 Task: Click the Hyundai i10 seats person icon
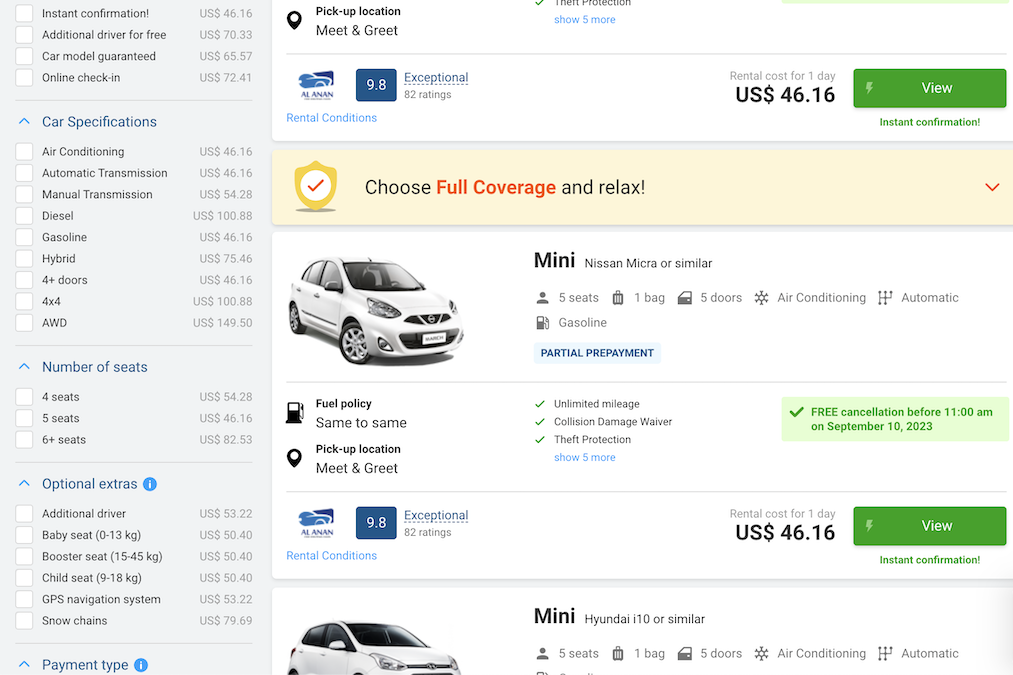543,654
